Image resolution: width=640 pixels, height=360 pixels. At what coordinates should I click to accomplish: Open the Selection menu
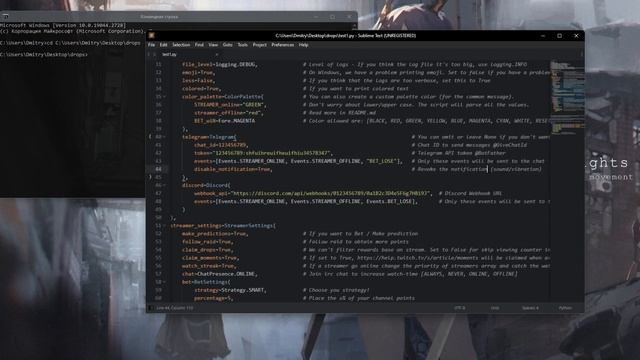point(181,45)
